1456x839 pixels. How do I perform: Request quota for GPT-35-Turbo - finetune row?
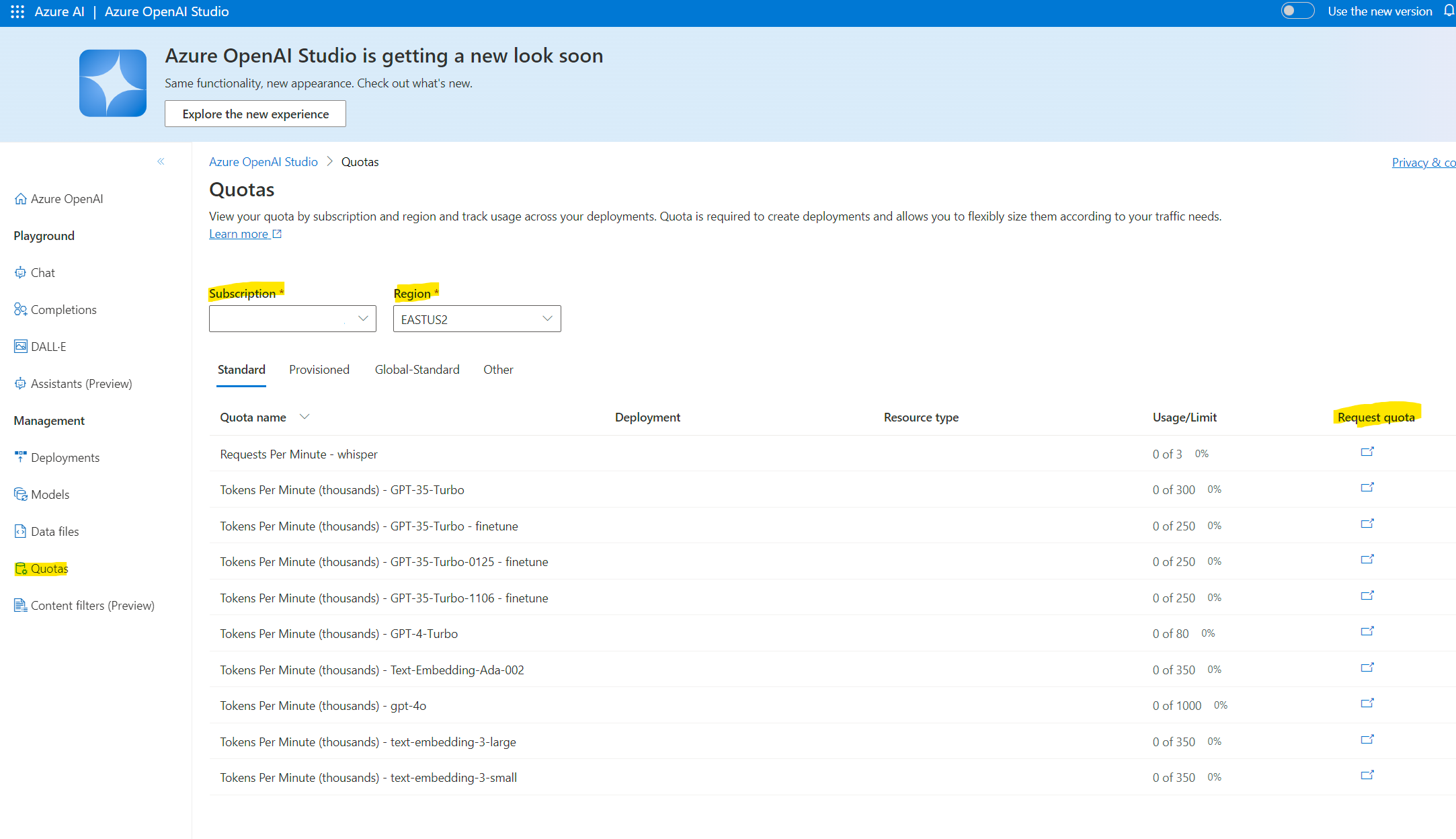[1367, 524]
